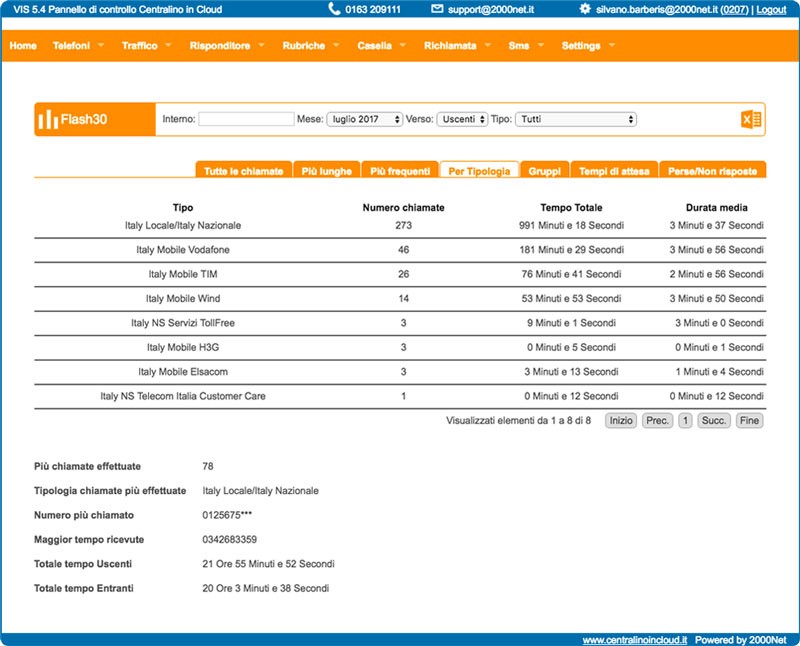Expand the Rubriche menu arrow
800x646 pixels.
click(x=336, y=45)
